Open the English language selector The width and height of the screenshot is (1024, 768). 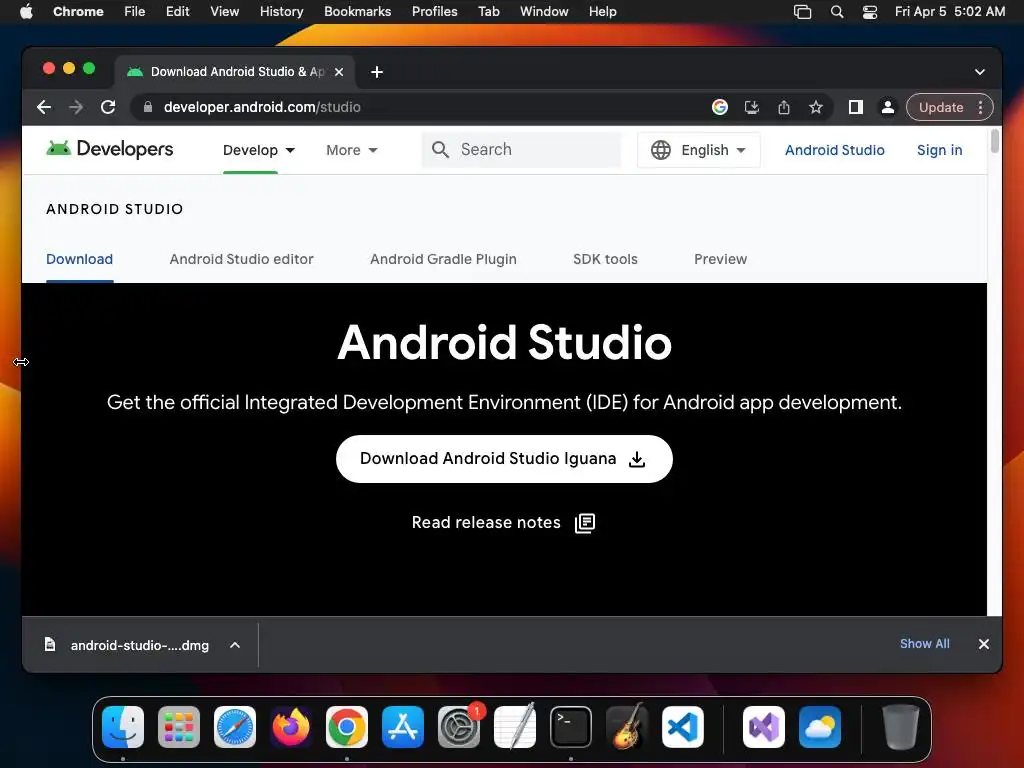coord(698,150)
